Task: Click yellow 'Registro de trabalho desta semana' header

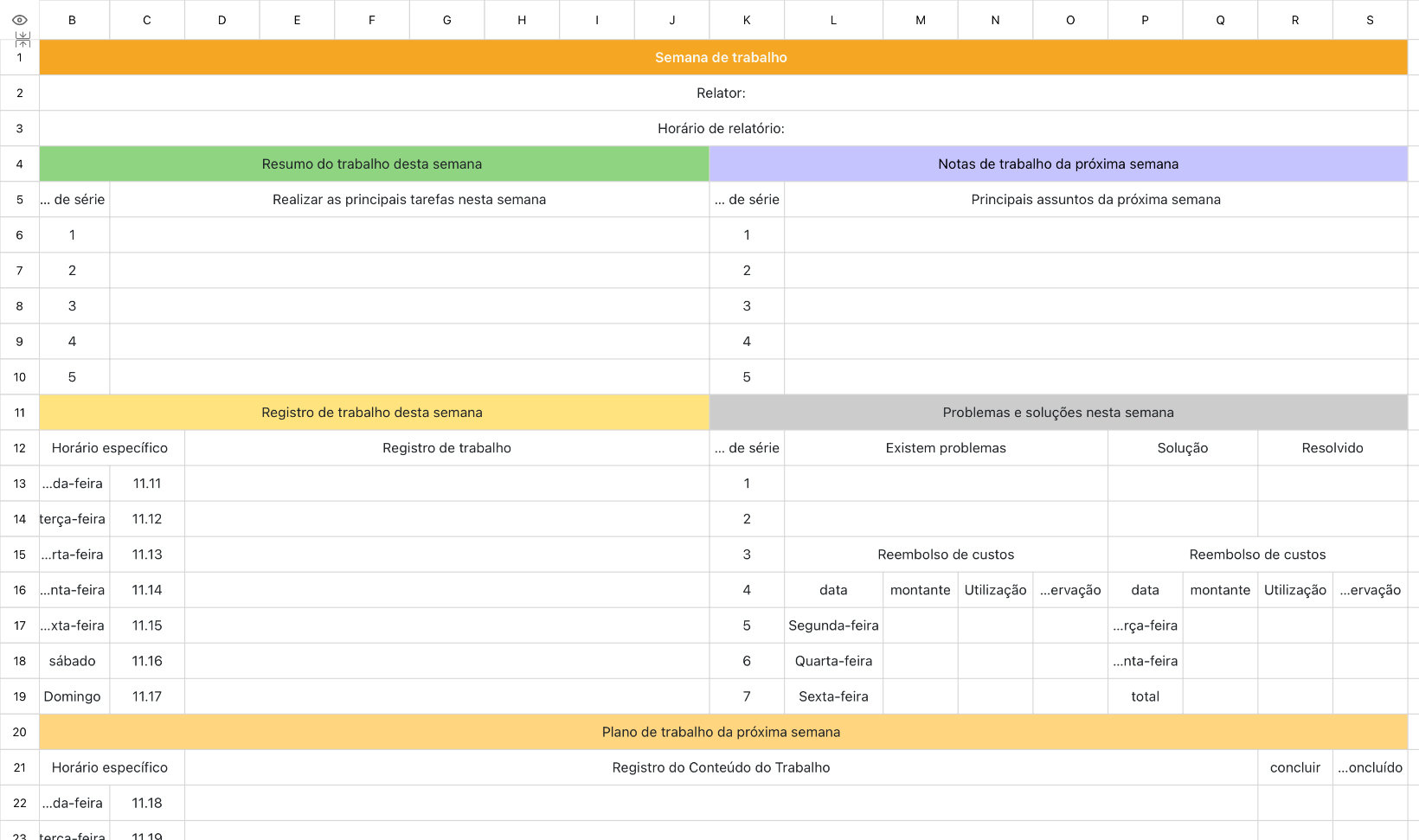Action: pyautogui.click(x=374, y=413)
